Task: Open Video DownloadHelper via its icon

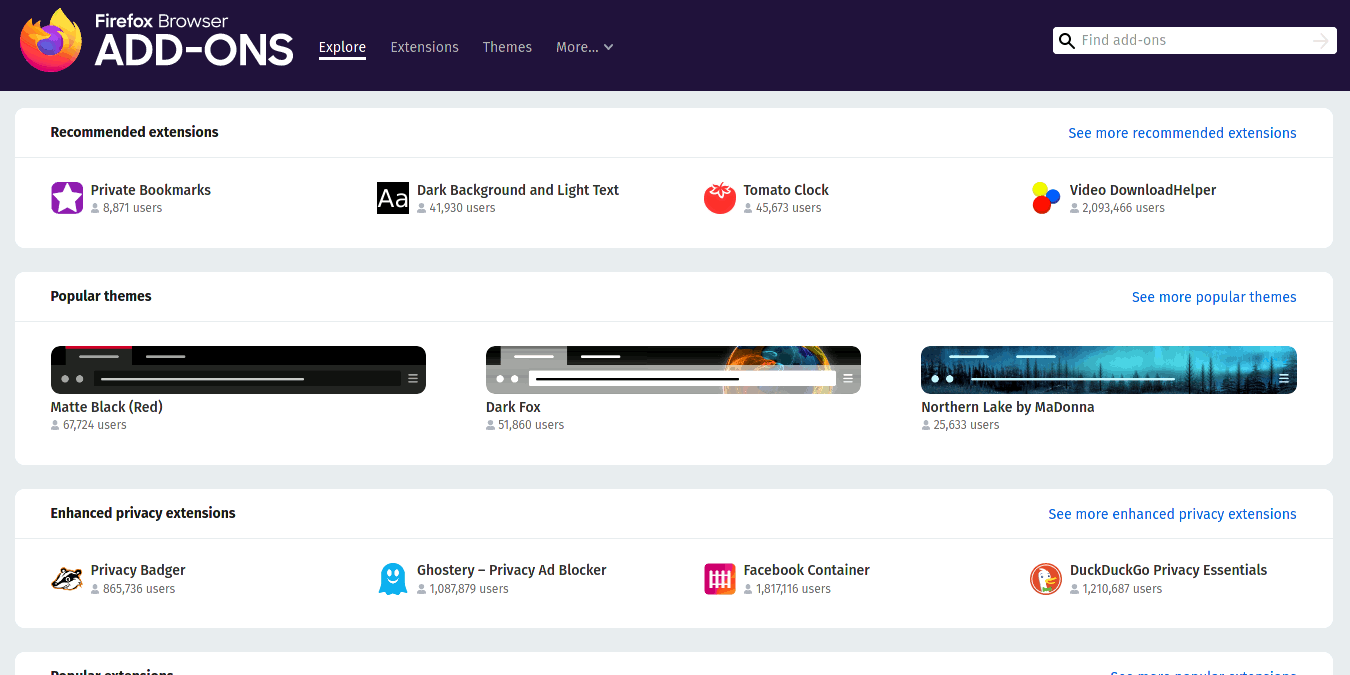Action: coord(1045,198)
